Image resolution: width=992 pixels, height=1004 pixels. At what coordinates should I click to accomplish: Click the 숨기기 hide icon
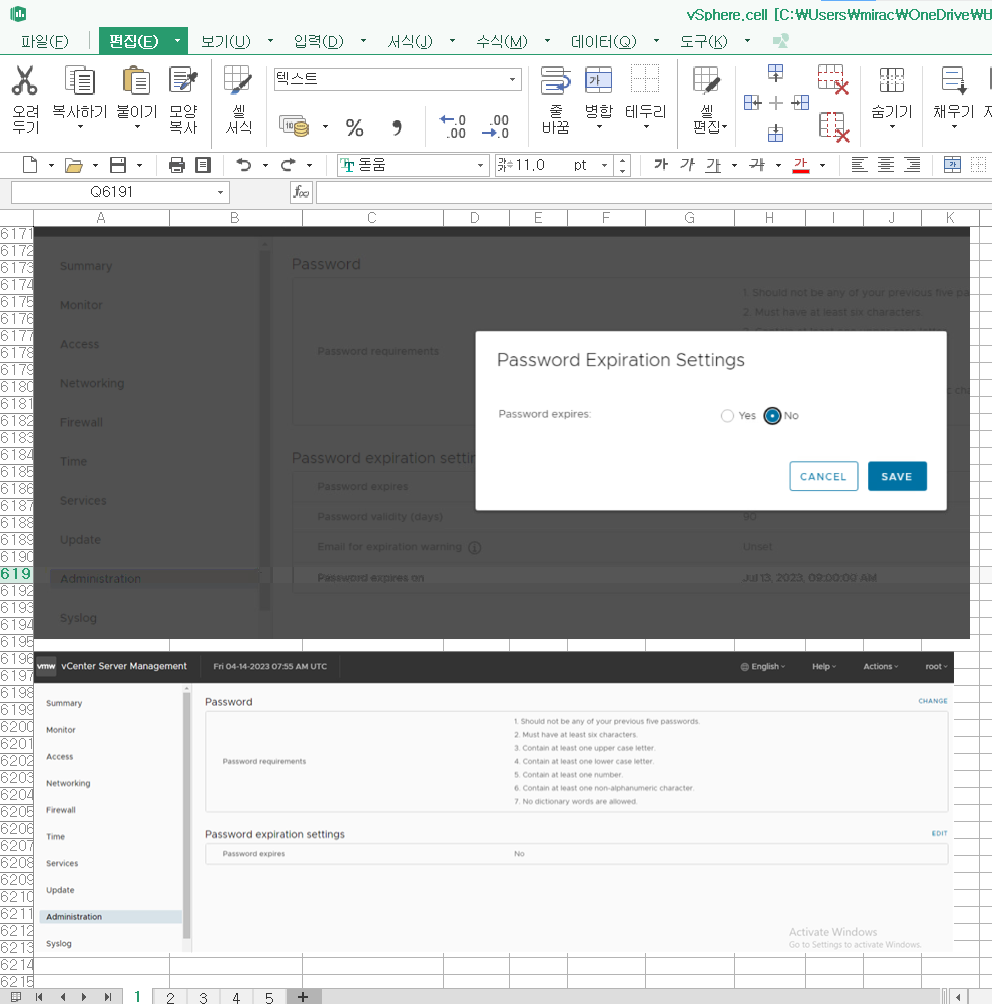tap(891, 81)
